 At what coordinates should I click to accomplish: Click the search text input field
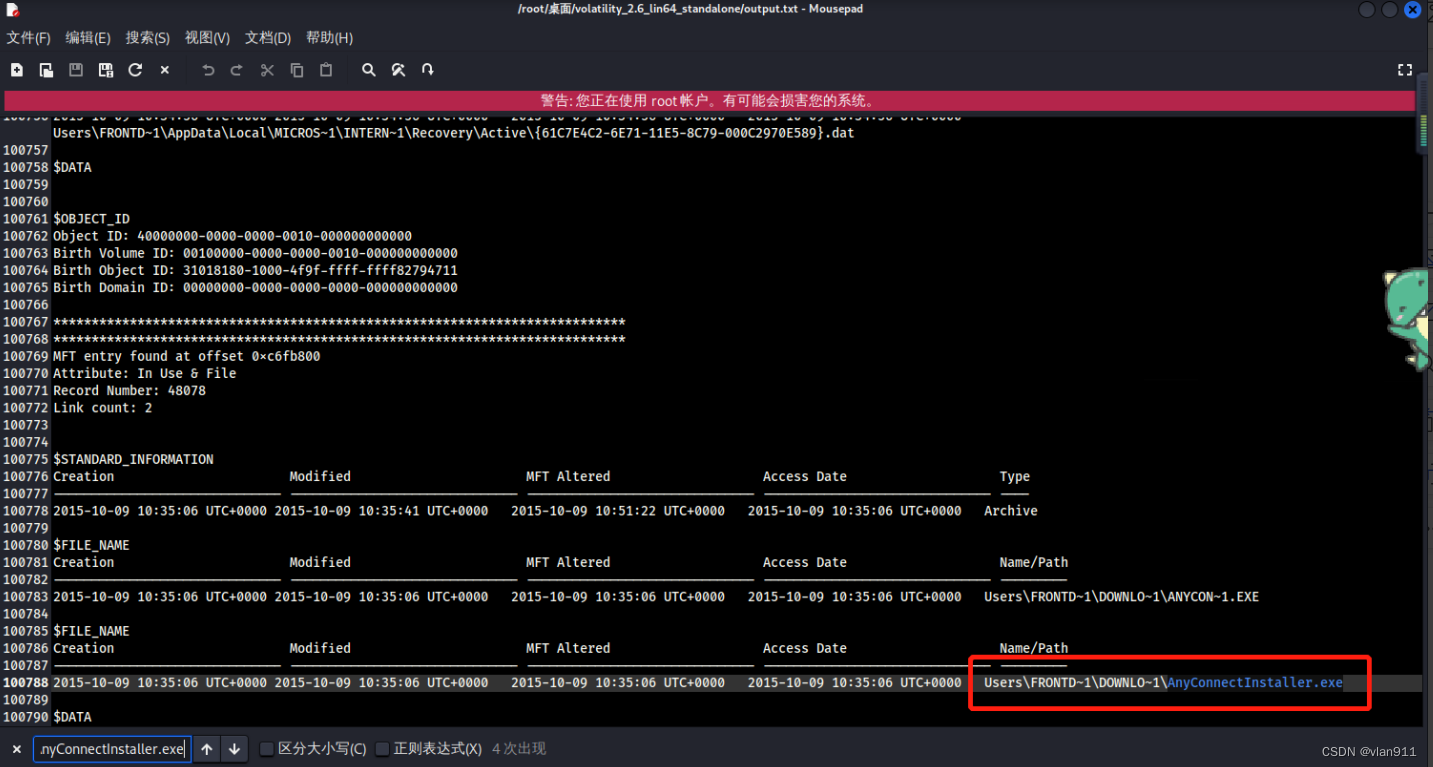point(111,749)
